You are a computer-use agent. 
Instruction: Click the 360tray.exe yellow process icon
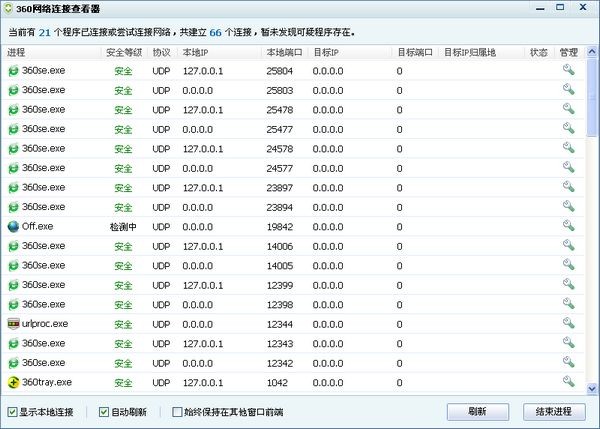click(13, 382)
